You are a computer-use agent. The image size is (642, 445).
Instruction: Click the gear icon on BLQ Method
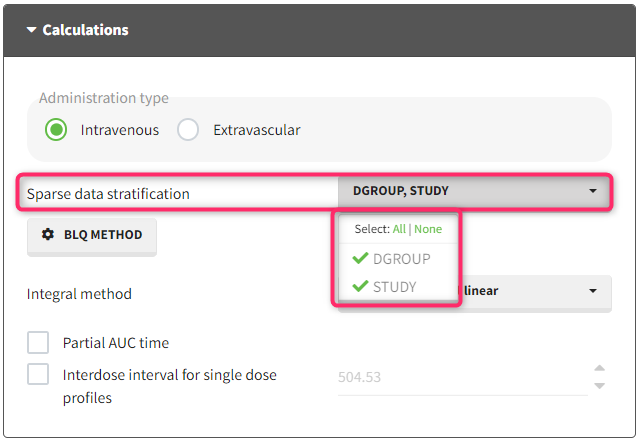point(48,235)
